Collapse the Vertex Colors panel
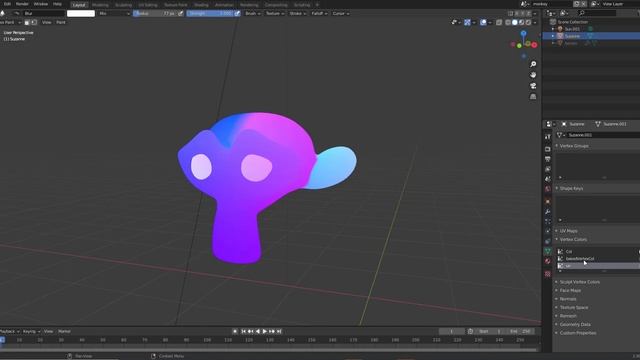Viewport: 640px width, 360px height. [573, 240]
